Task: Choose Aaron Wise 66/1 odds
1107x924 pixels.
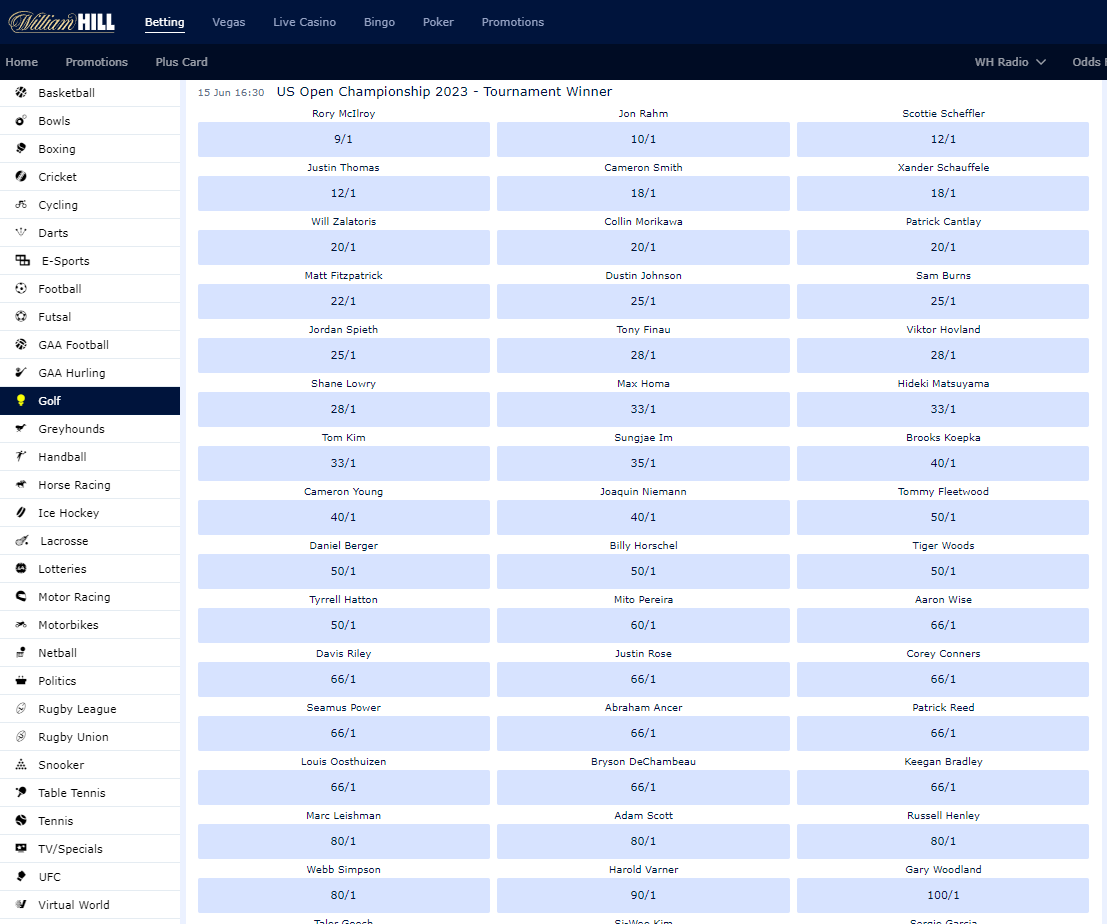Action: point(943,625)
